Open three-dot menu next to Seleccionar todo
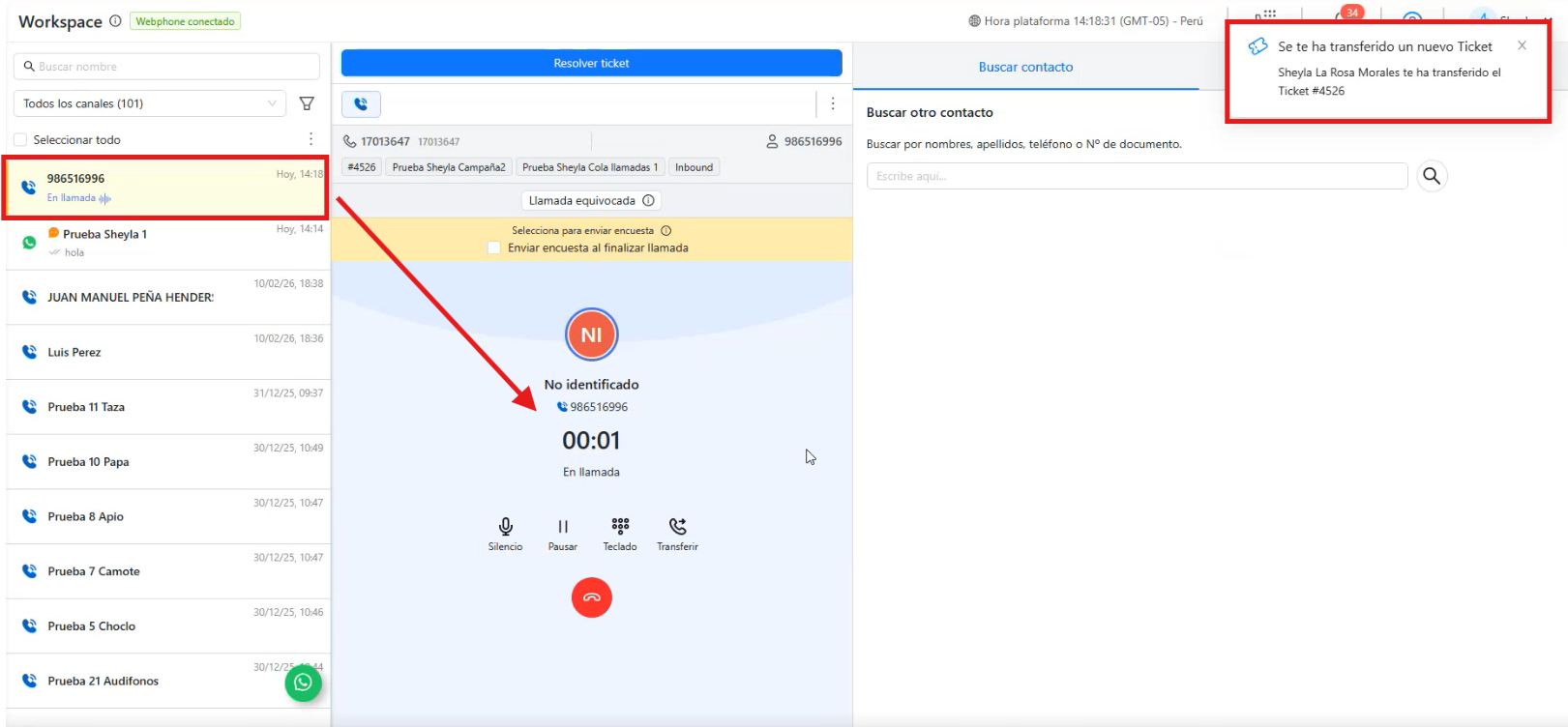The width and height of the screenshot is (1568, 727). click(x=311, y=139)
